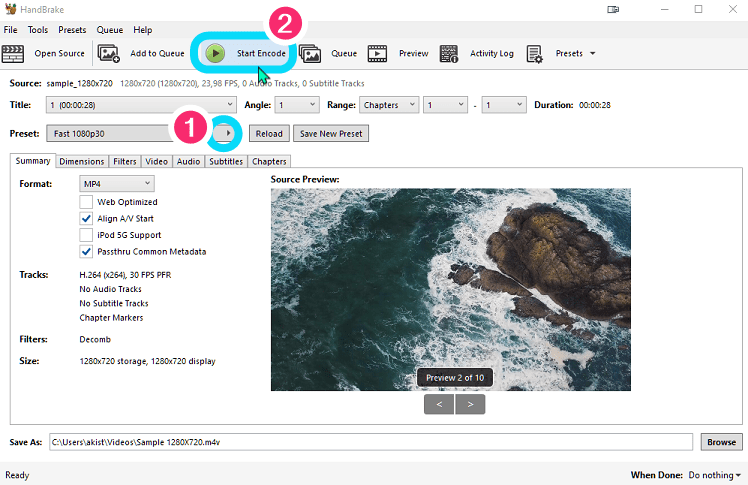Screen dimensions: 748x485
Task: Switch to the Video tab
Action: point(156,161)
